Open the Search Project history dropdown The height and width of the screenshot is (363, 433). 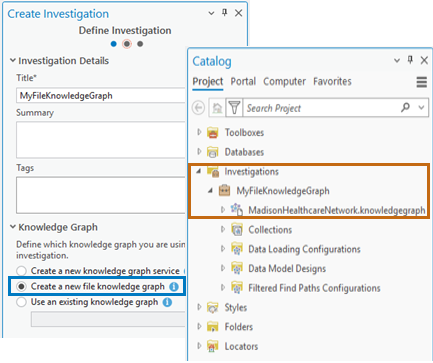pyautogui.click(x=421, y=107)
